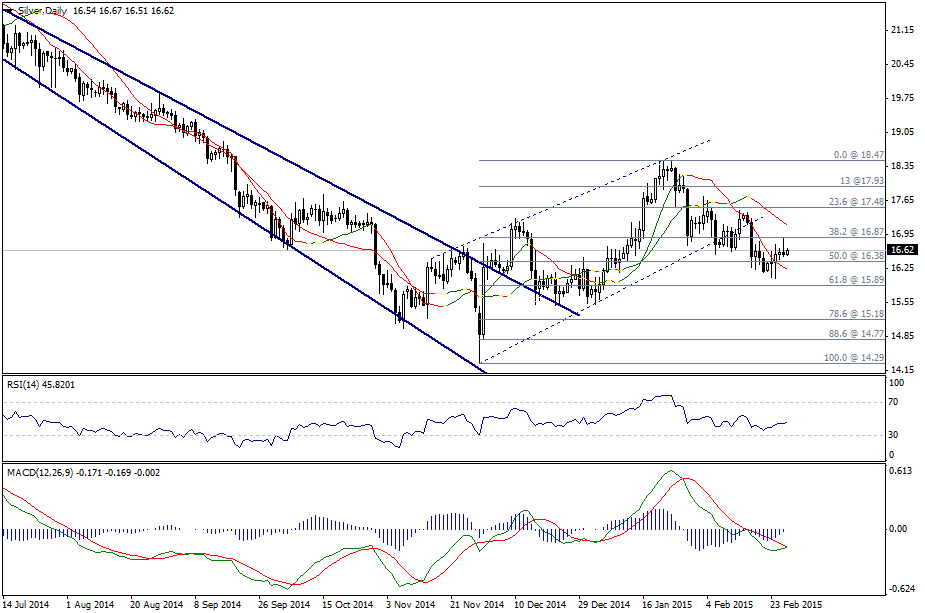The width and height of the screenshot is (925, 613).
Task: Click price axis value 21.15
Action: click(901, 29)
